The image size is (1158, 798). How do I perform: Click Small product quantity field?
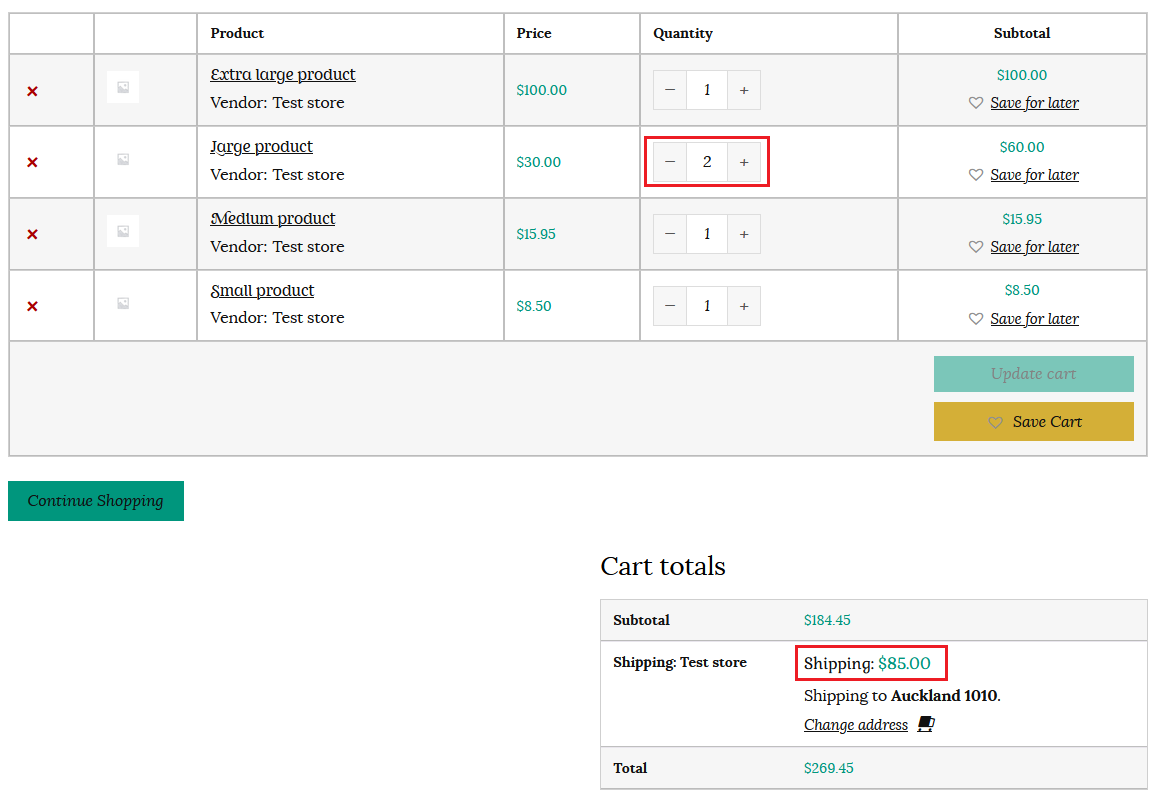point(707,306)
